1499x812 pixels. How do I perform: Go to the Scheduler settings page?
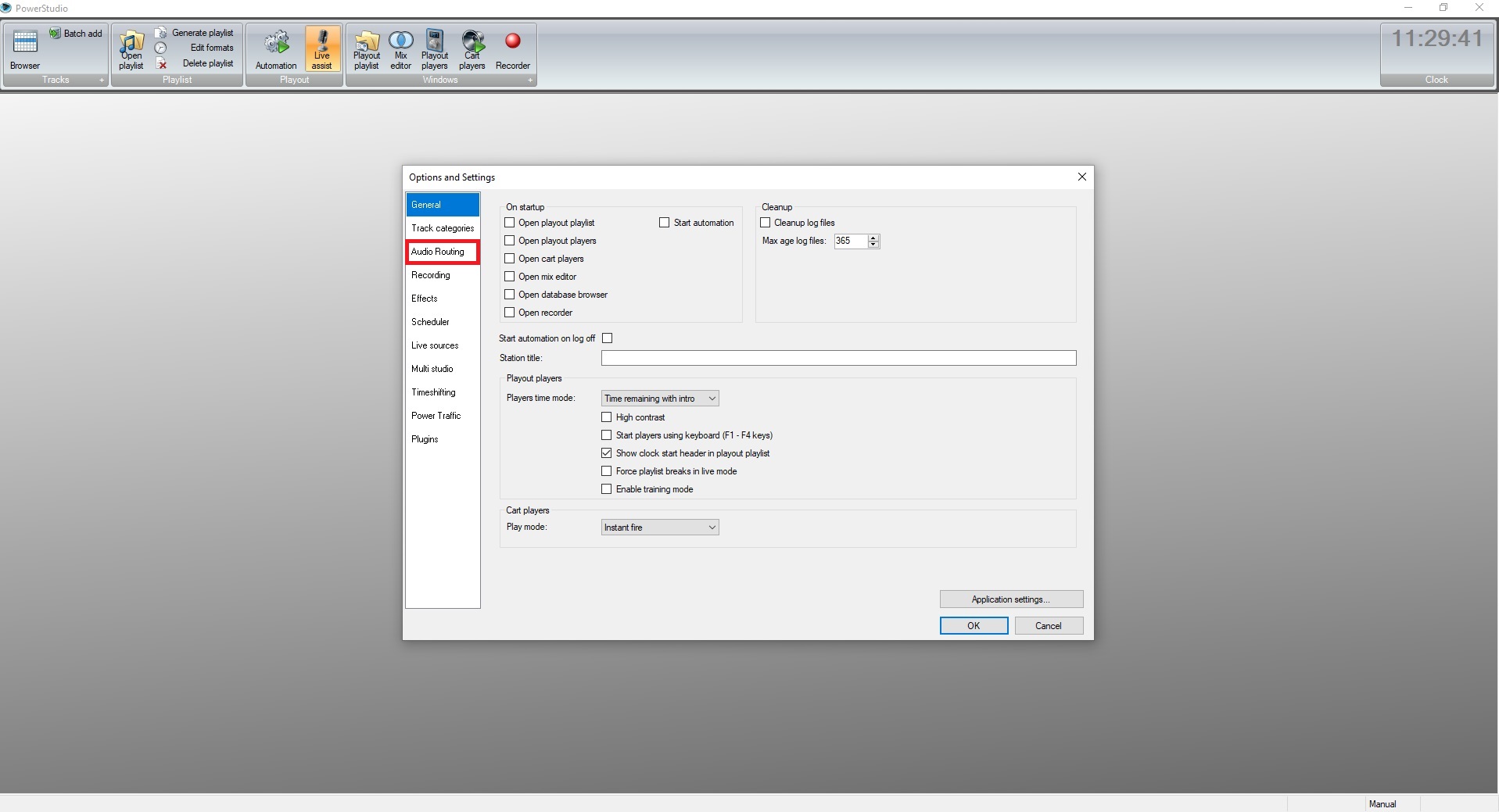point(430,322)
